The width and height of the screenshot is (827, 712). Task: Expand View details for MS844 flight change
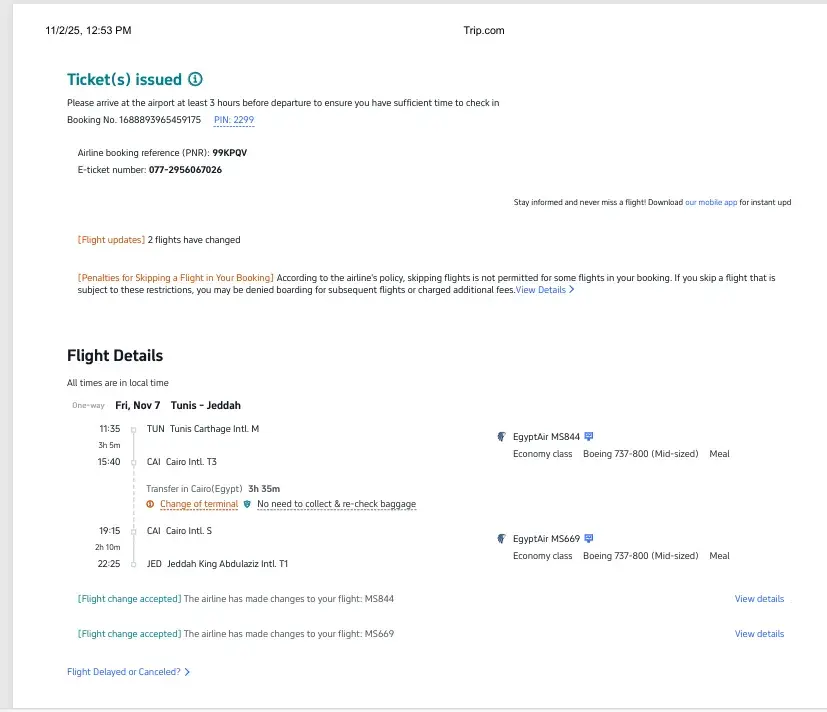[759, 599]
